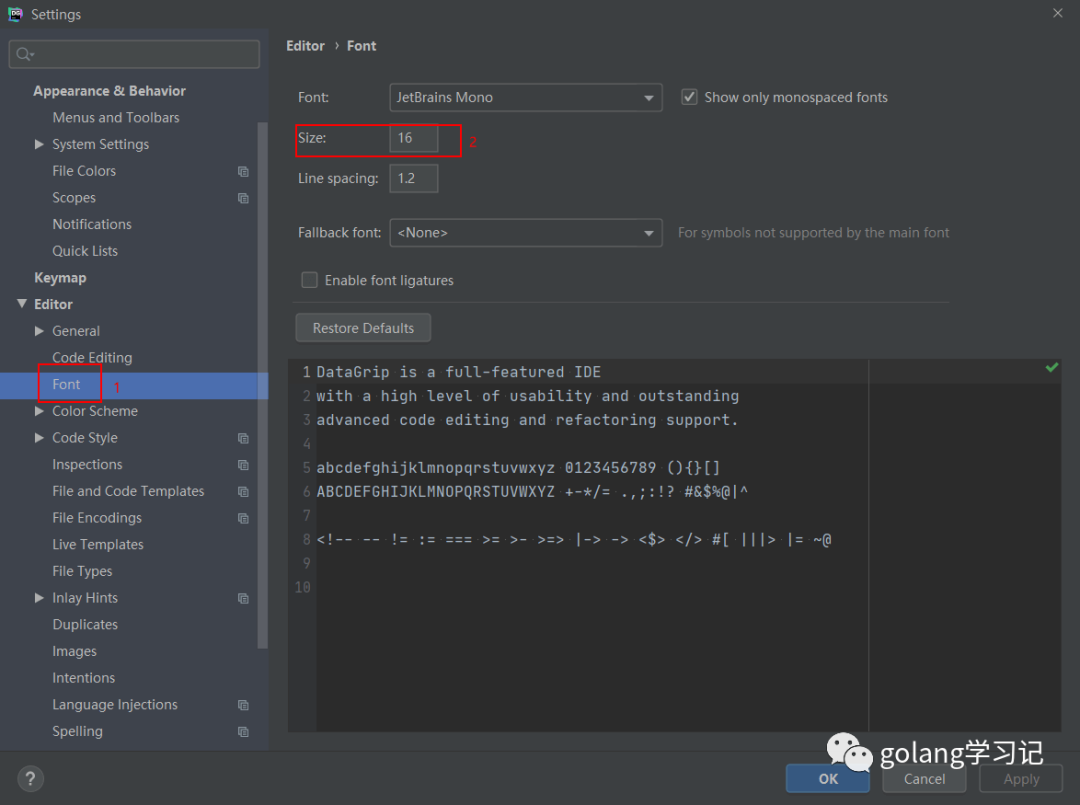
Task: Open the Fallback font dropdown
Action: (x=525, y=232)
